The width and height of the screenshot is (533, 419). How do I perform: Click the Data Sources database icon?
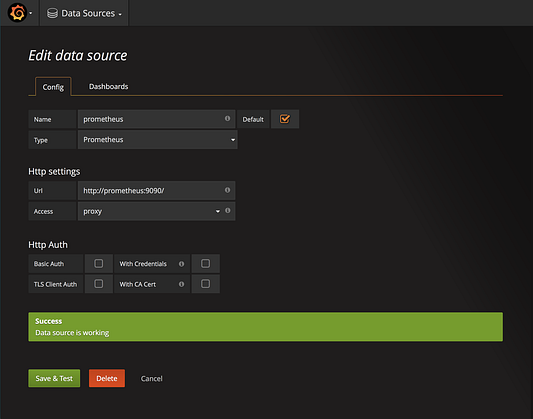(x=52, y=13)
